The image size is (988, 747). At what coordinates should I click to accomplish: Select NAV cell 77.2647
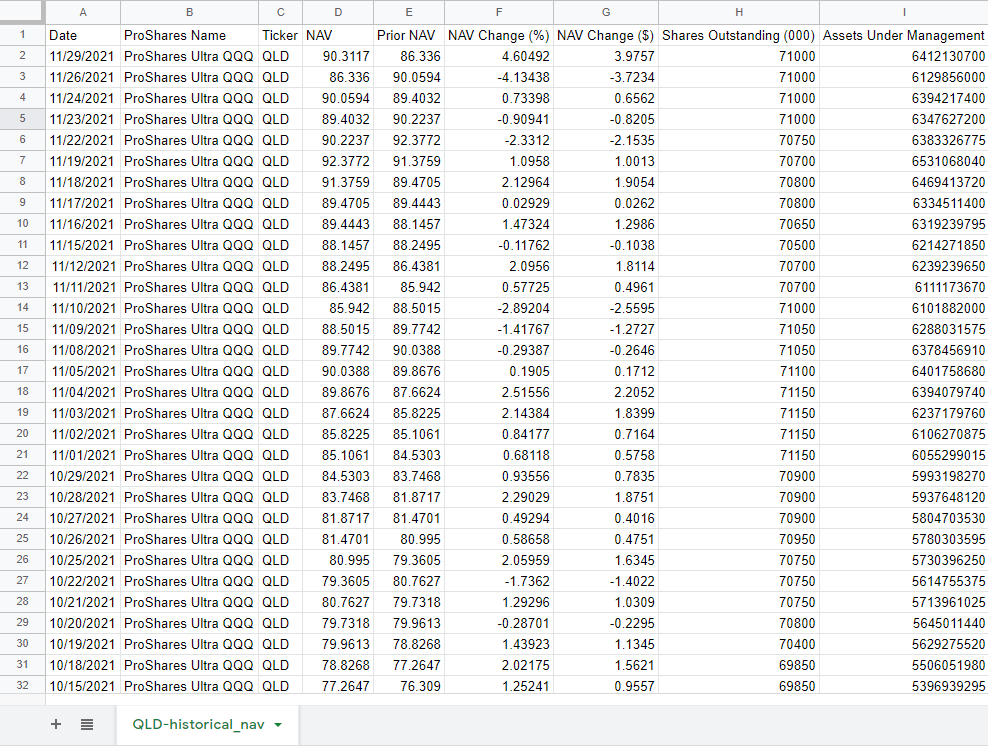tap(338, 686)
